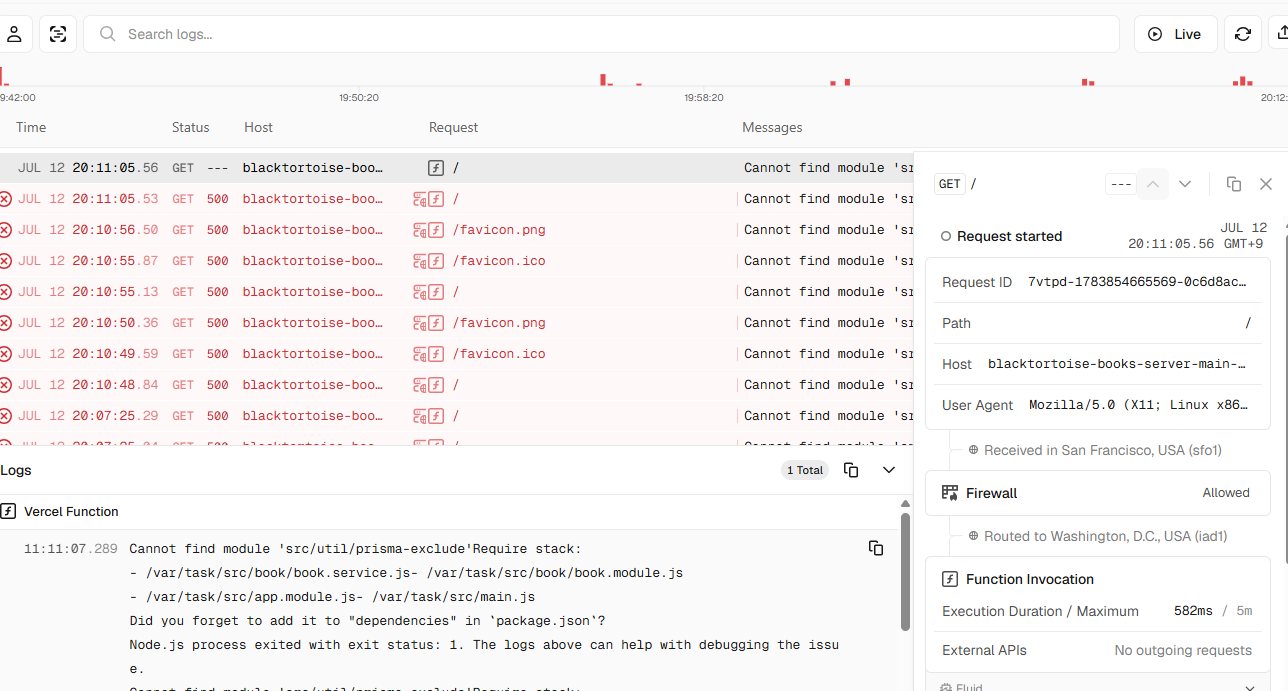Copy request details icon in detail panel
Image resolution: width=1288 pixels, height=691 pixels.
pos(1234,184)
